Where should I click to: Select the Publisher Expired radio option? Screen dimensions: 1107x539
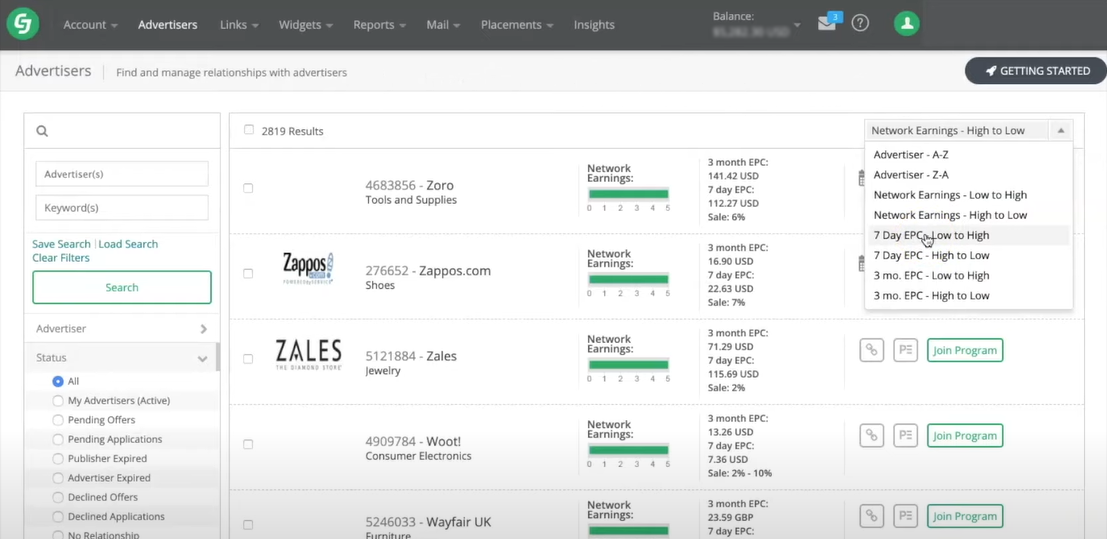click(x=58, y=458)
